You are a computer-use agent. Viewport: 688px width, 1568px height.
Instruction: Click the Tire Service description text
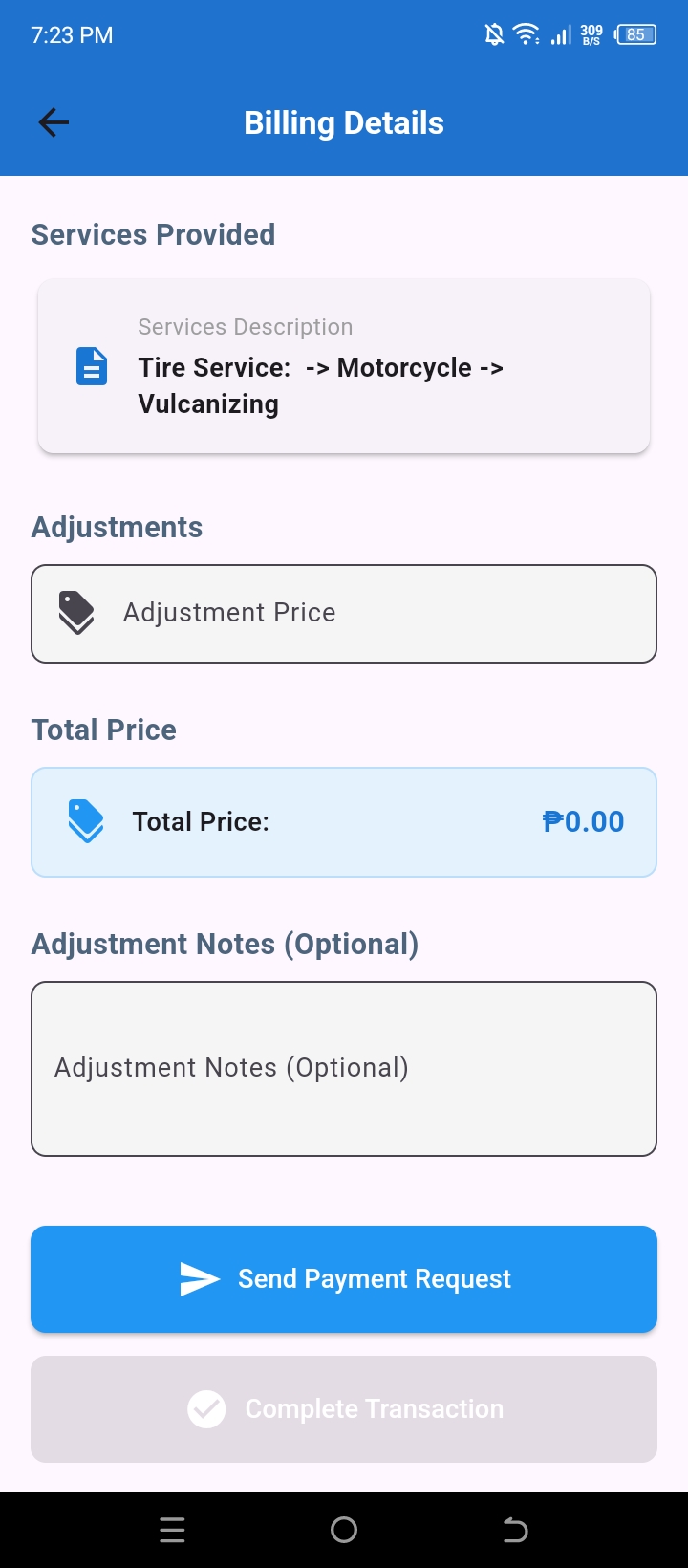coord(321,385)
